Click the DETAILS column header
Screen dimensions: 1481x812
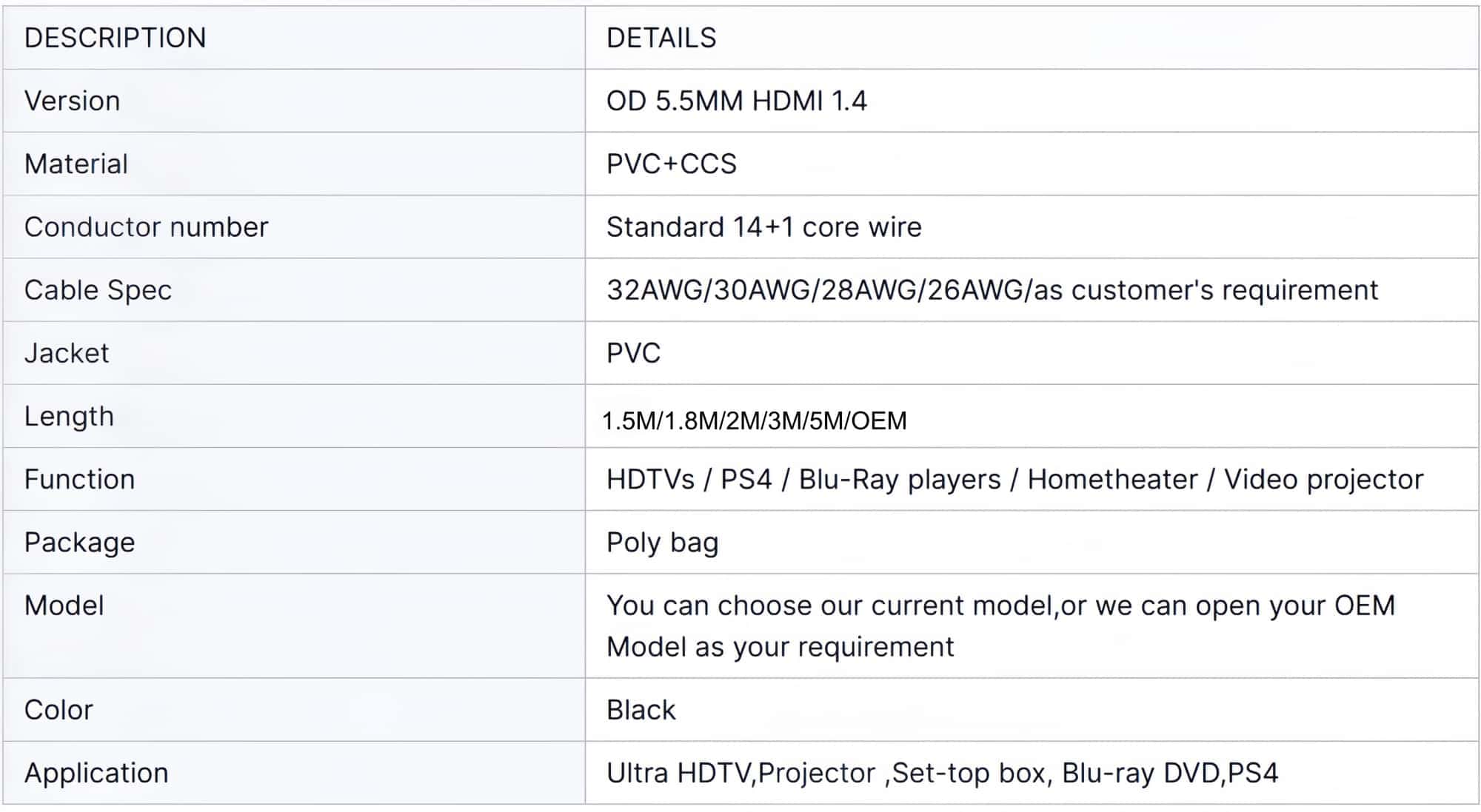661,38
